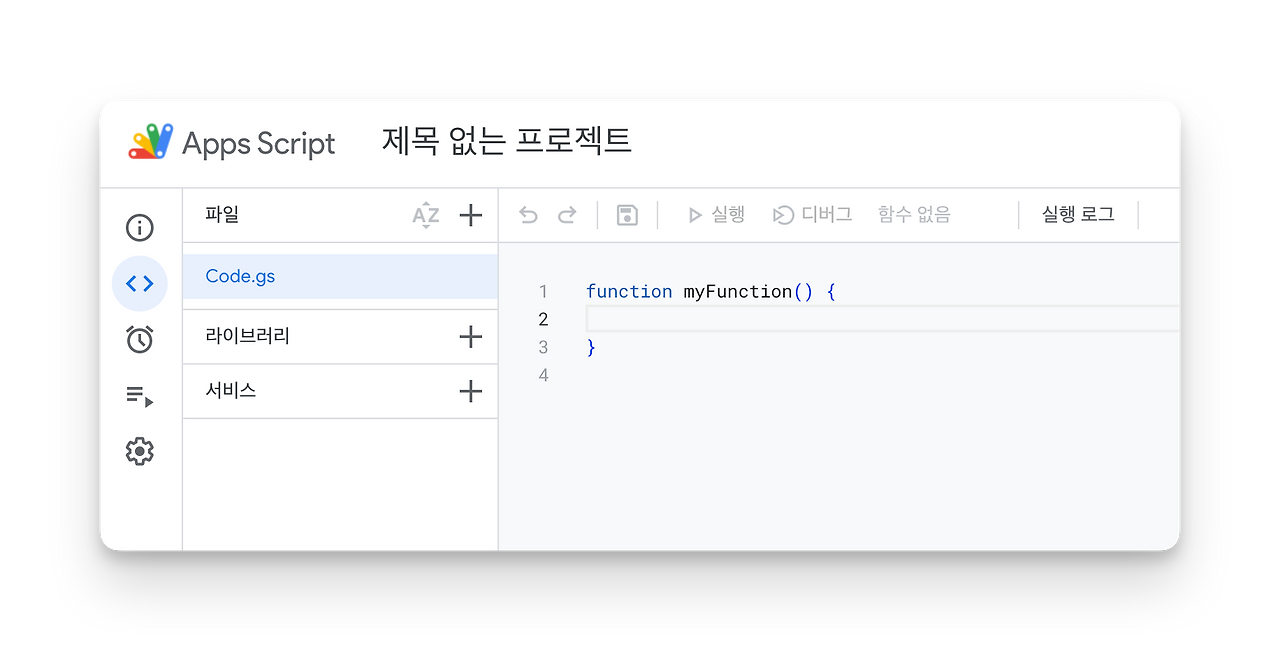Screen dimensions: 1280x651
Task: Open the project Overview info panel
Action: [140, 227]
